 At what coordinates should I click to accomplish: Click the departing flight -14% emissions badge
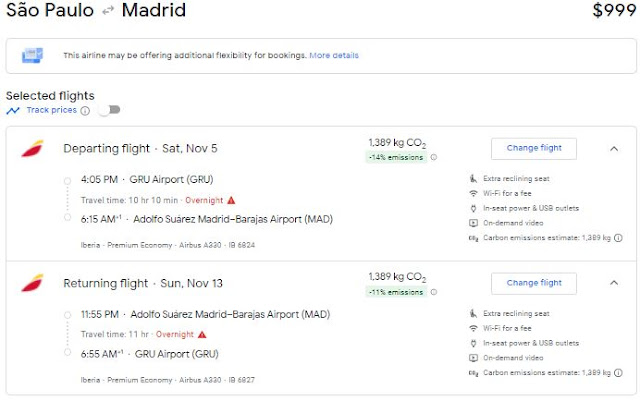(396, 157)
